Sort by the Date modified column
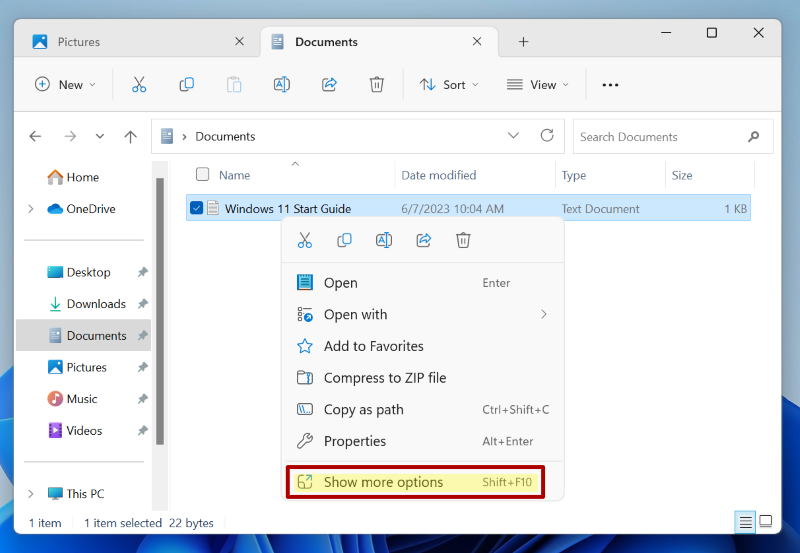Image resolution: width=800 pixels, height=553 pixels. (x=438, y=175)
